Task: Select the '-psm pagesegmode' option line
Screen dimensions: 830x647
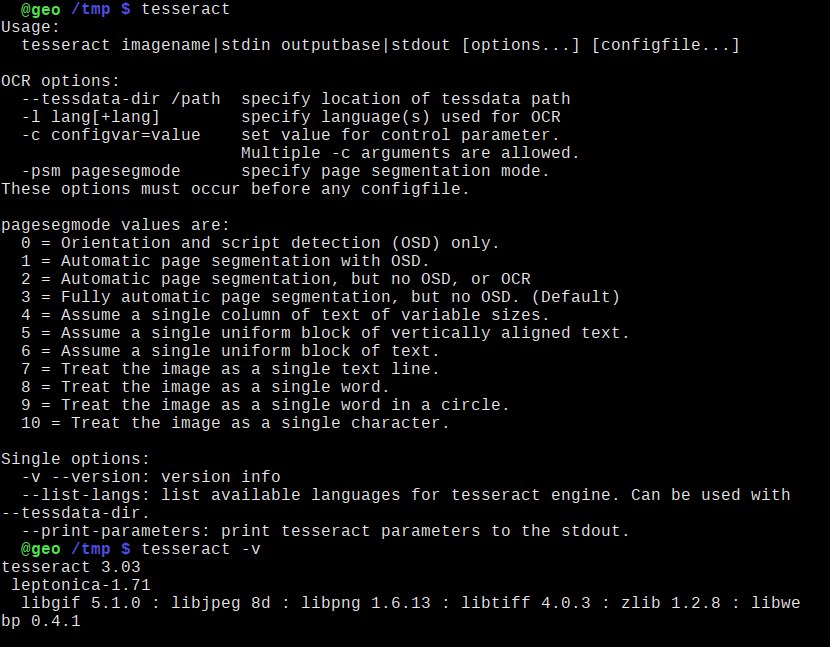Action: (x=285, y=171)
